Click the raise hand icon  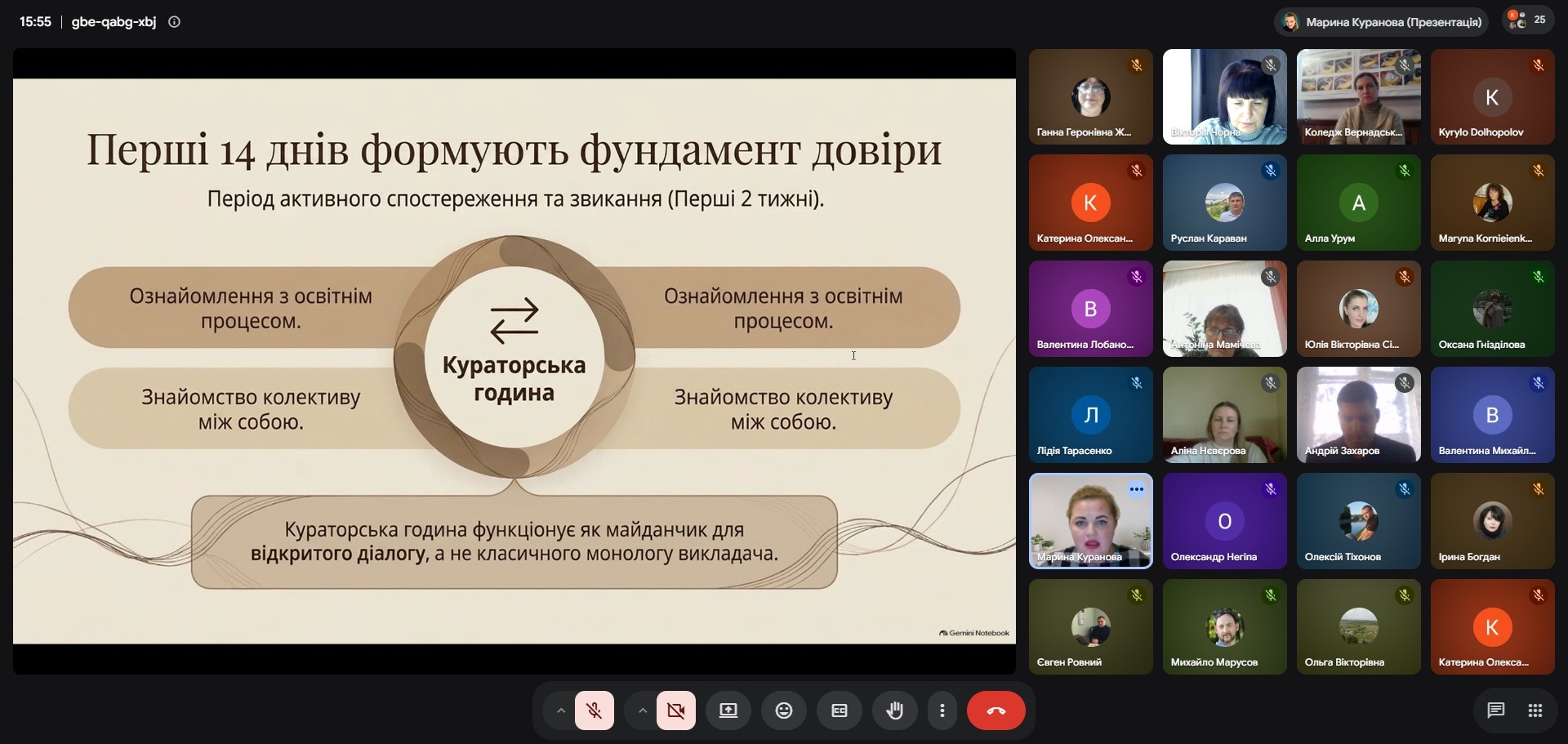click(895, 711)
